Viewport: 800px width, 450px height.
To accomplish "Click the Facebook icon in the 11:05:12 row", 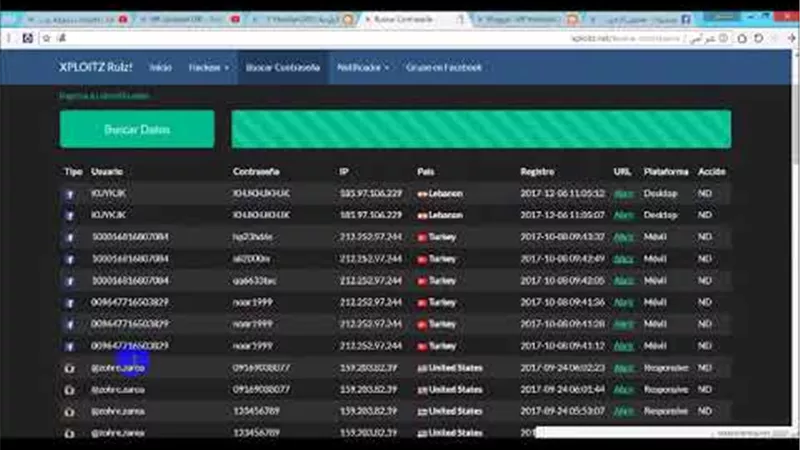I will tap(70, 194).
